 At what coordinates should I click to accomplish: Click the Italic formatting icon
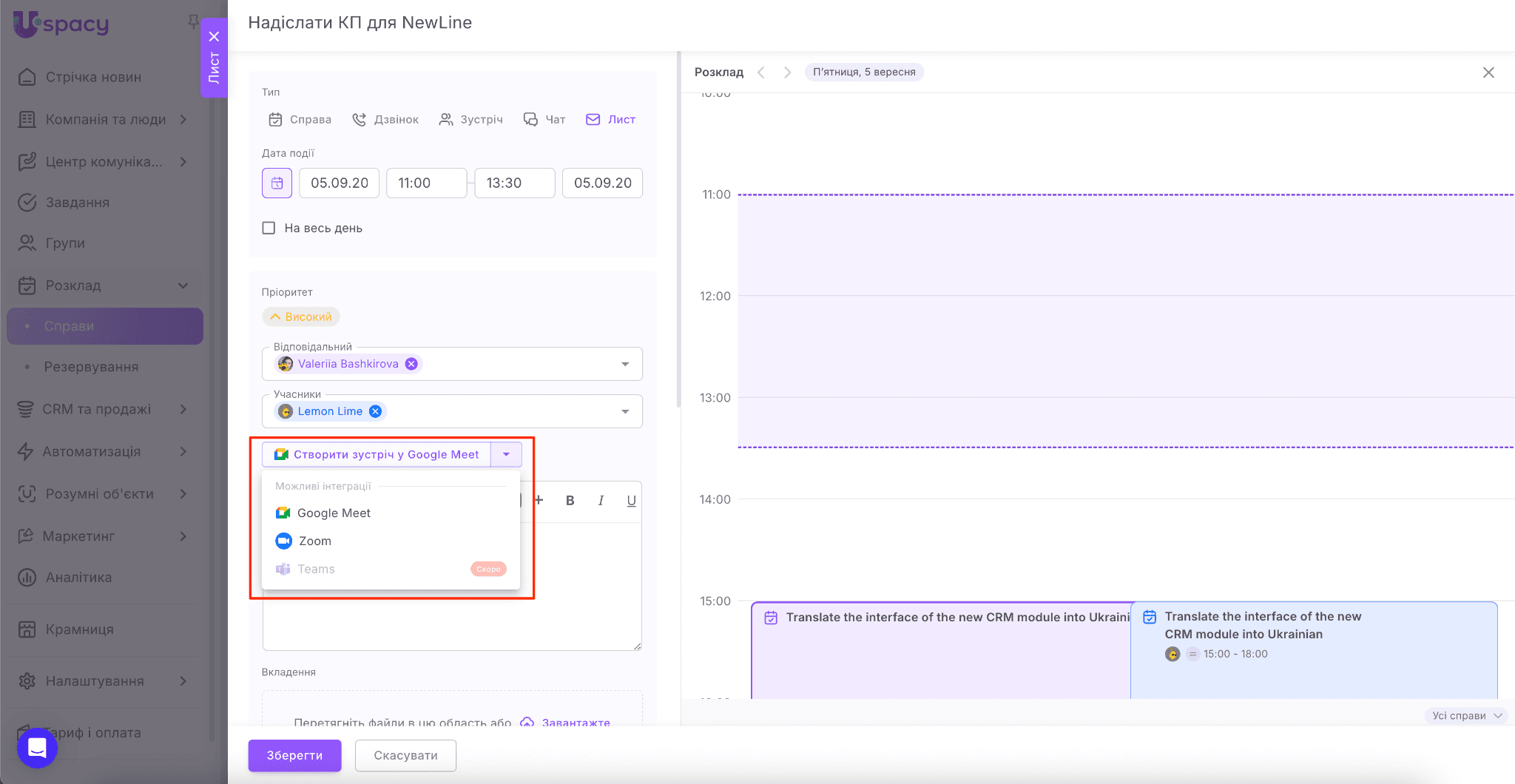click(x=601, y=501)
